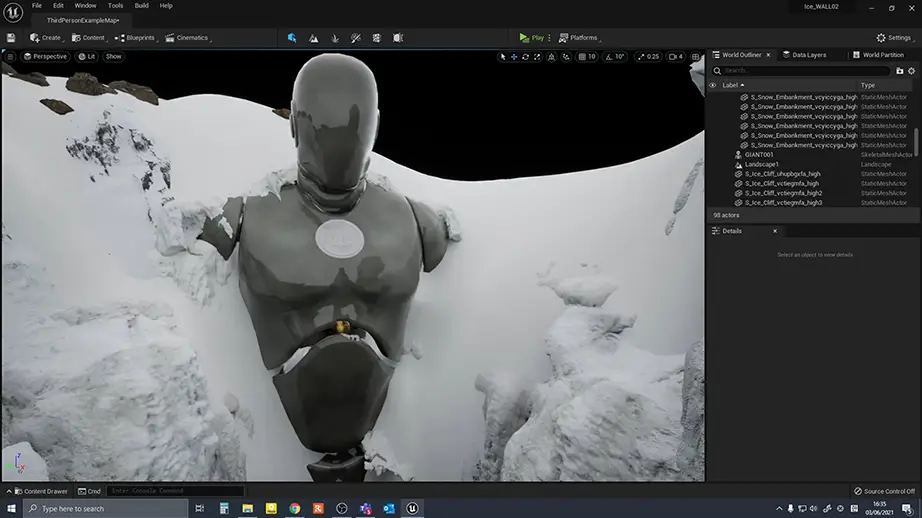Open the Build menu
Screen dimensions: 922x518
[x=141, y=5]
